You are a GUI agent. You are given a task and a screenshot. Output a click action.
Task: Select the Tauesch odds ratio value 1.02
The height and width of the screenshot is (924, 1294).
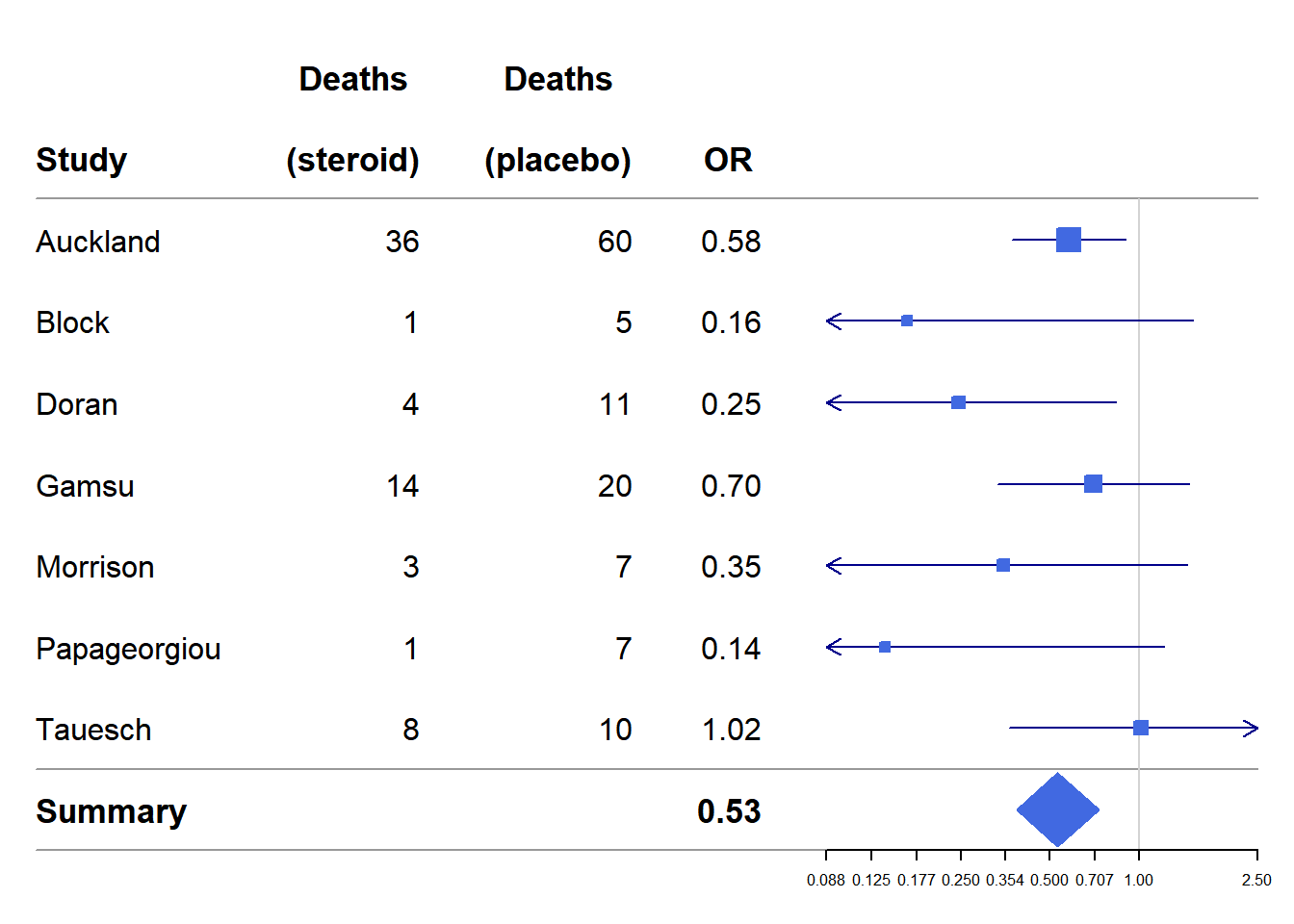tap(731, 730)
